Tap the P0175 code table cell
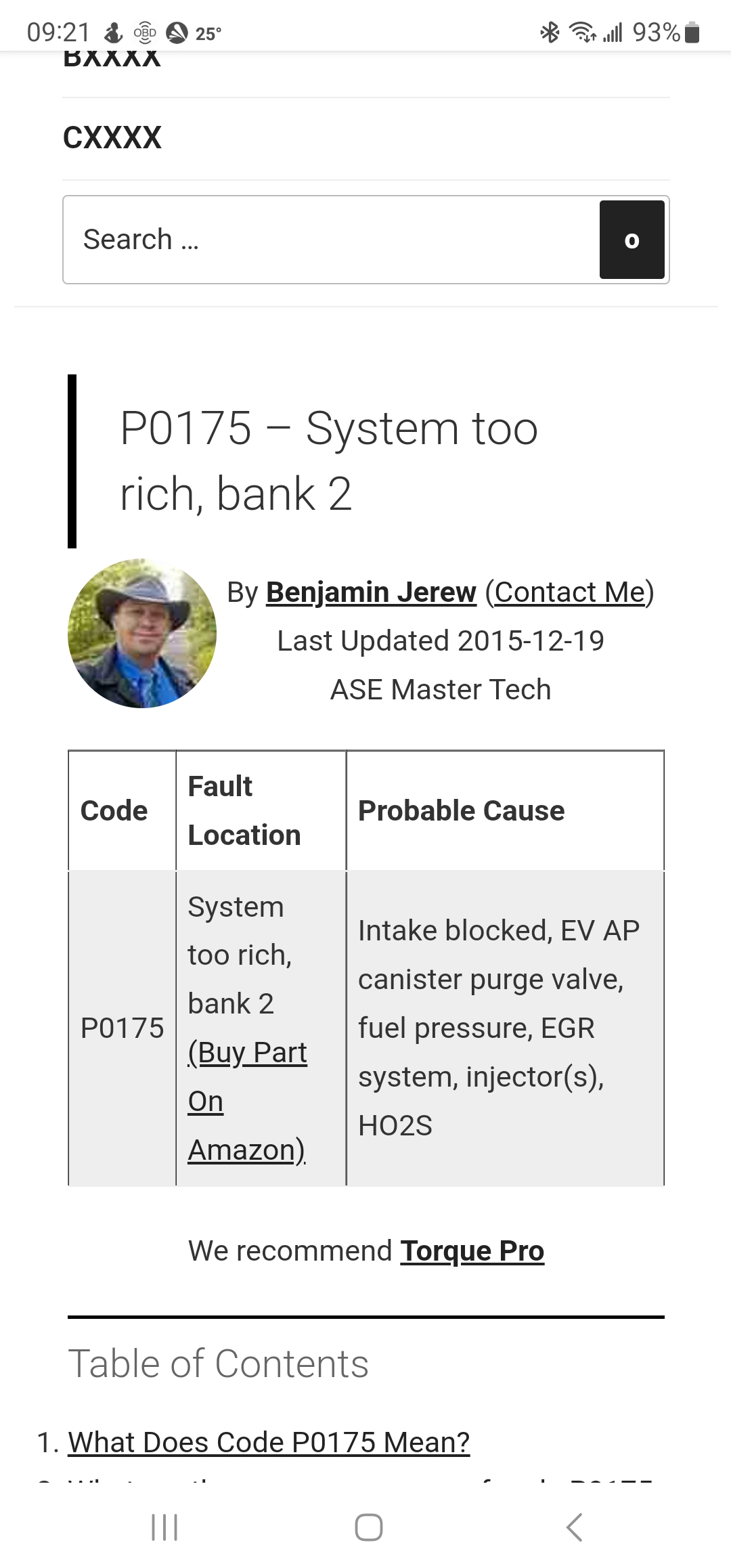Viewport: 731px width, 1568px height. coord(122,1028)
